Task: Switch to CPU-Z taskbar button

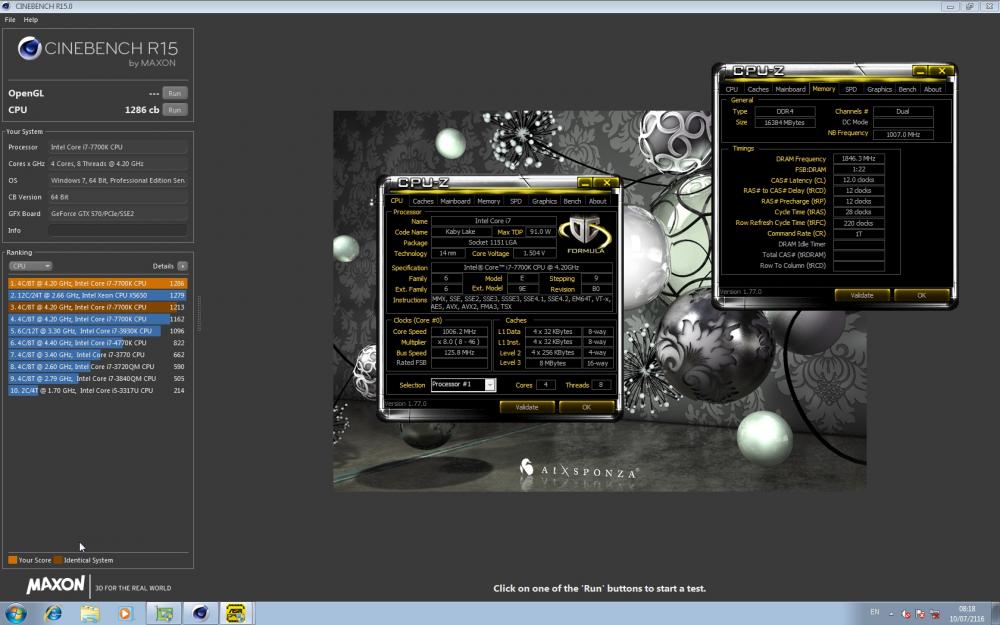Action: coord(236,614)
